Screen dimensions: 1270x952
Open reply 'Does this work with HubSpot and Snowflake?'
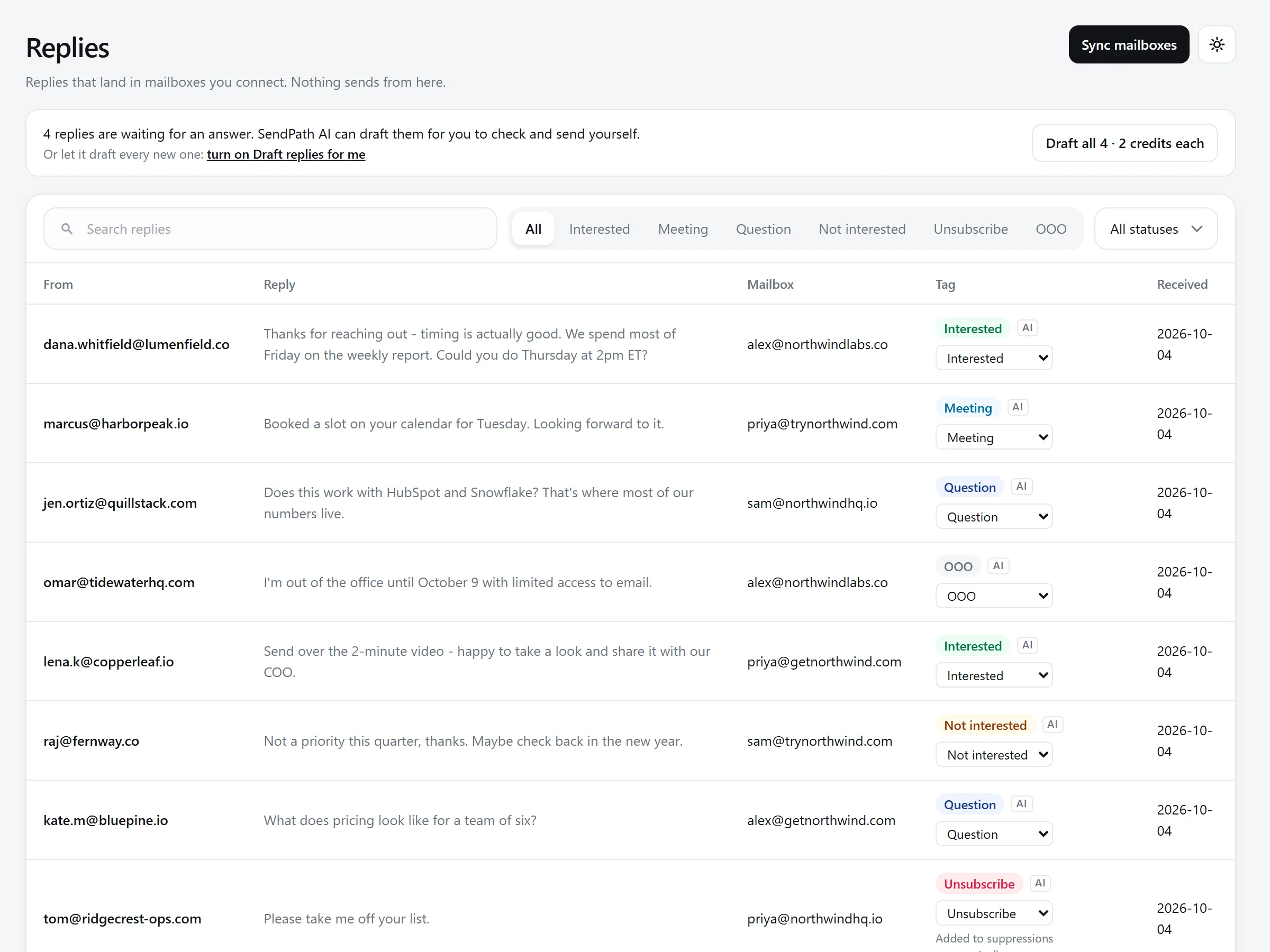tap(478, 504)
